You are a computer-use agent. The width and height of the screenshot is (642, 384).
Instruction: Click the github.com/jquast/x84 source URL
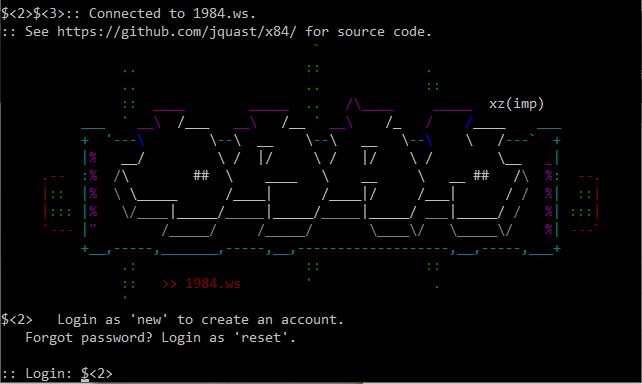pyautogui.click(x=176, y=32)
